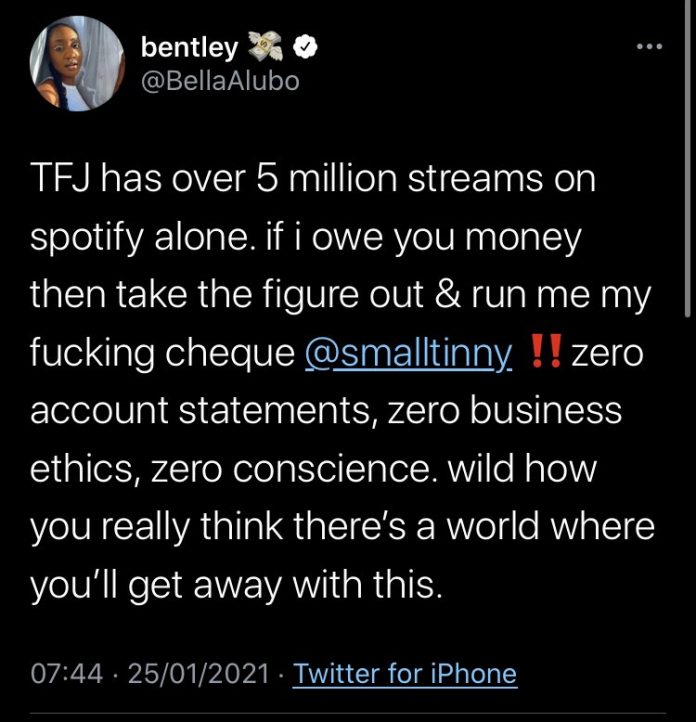
Task: Open the three-dot more options menu
Action: click(x=650, y=47)
